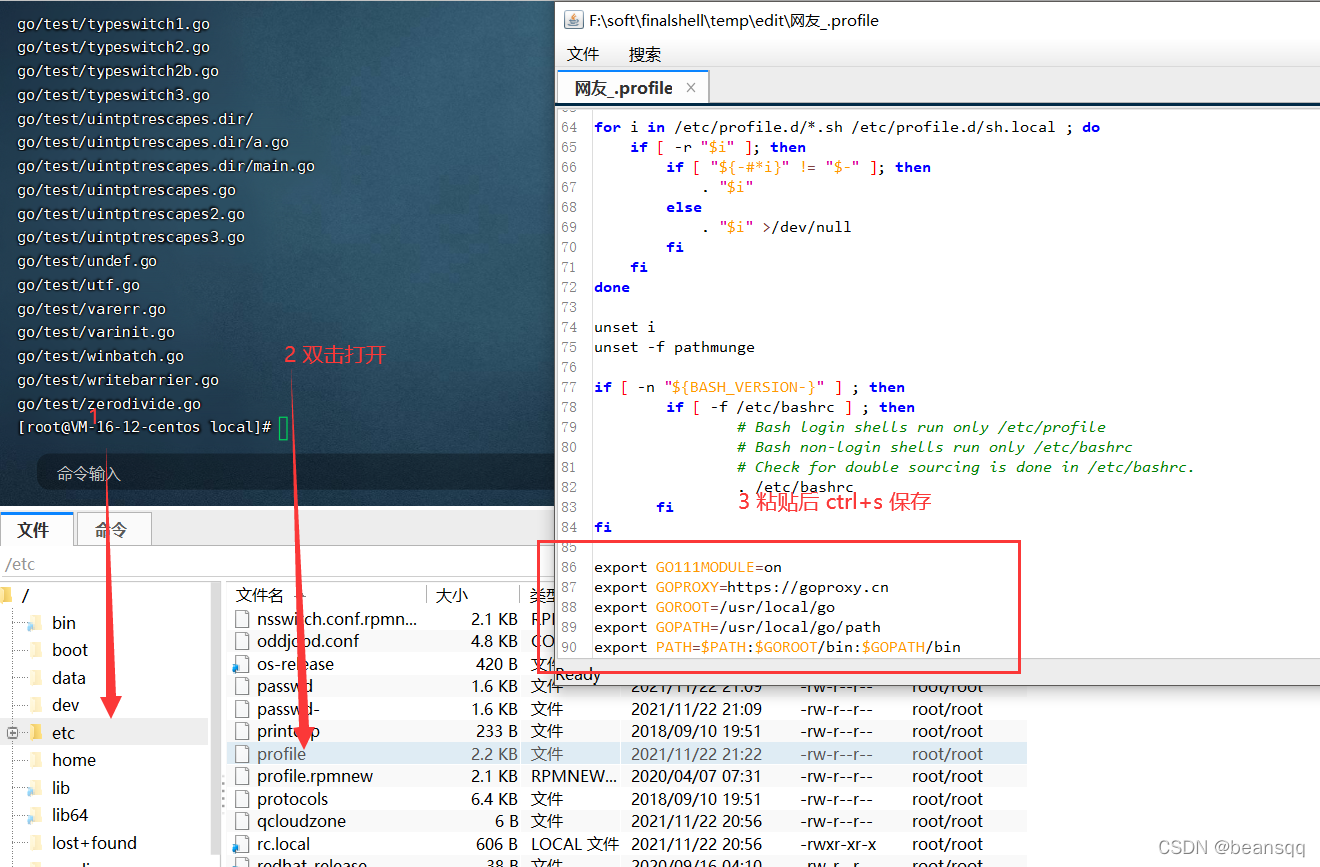Click line 89 GOPATH export line
Screen dimensions: 1320x867
(x=737, y=627)
